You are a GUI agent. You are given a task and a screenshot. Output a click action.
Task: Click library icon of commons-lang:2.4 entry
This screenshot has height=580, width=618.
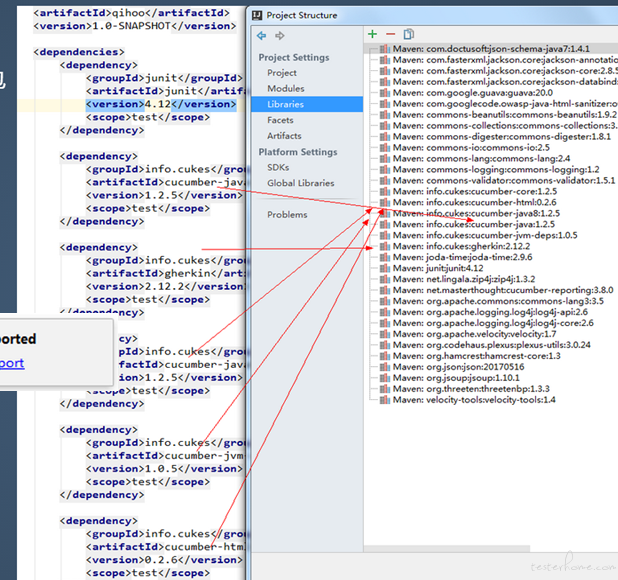pos(385,159)
